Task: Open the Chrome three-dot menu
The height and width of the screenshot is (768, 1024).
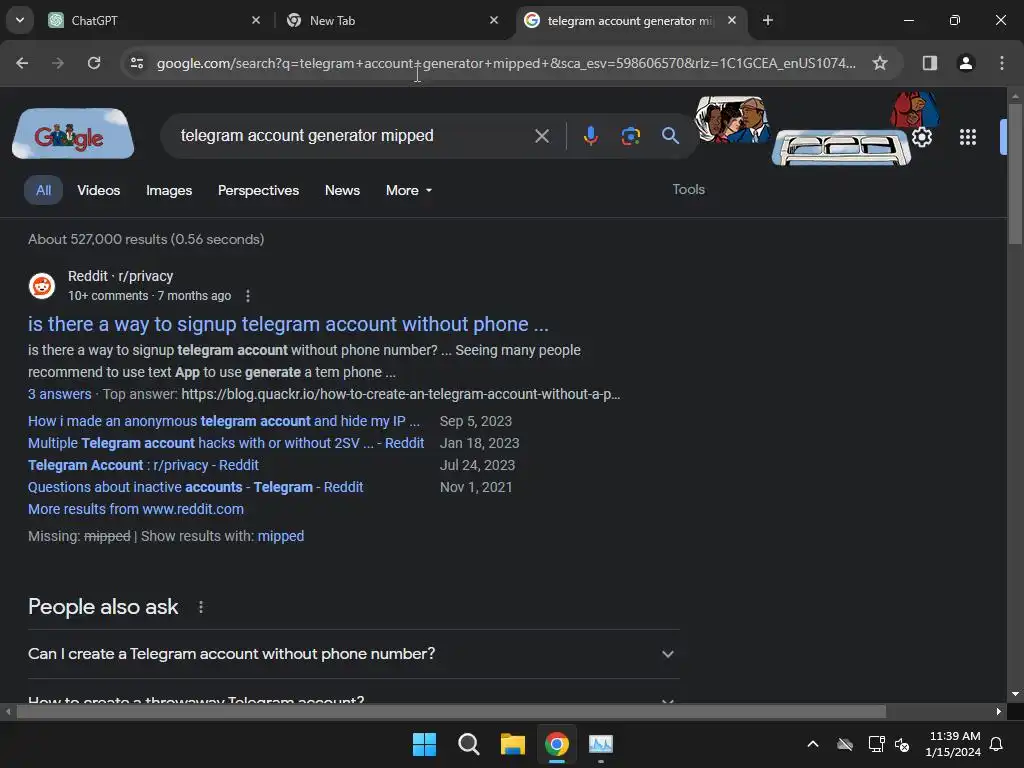Action: [1002, 63]
